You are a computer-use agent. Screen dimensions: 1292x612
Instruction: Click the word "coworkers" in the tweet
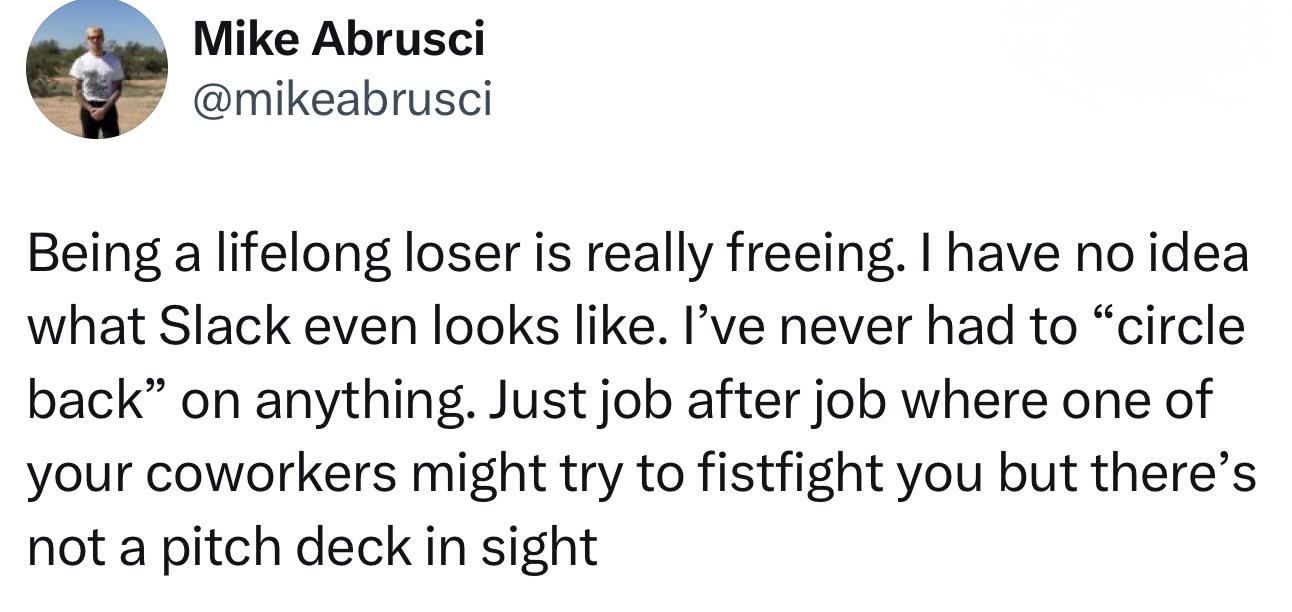point(281,474)
